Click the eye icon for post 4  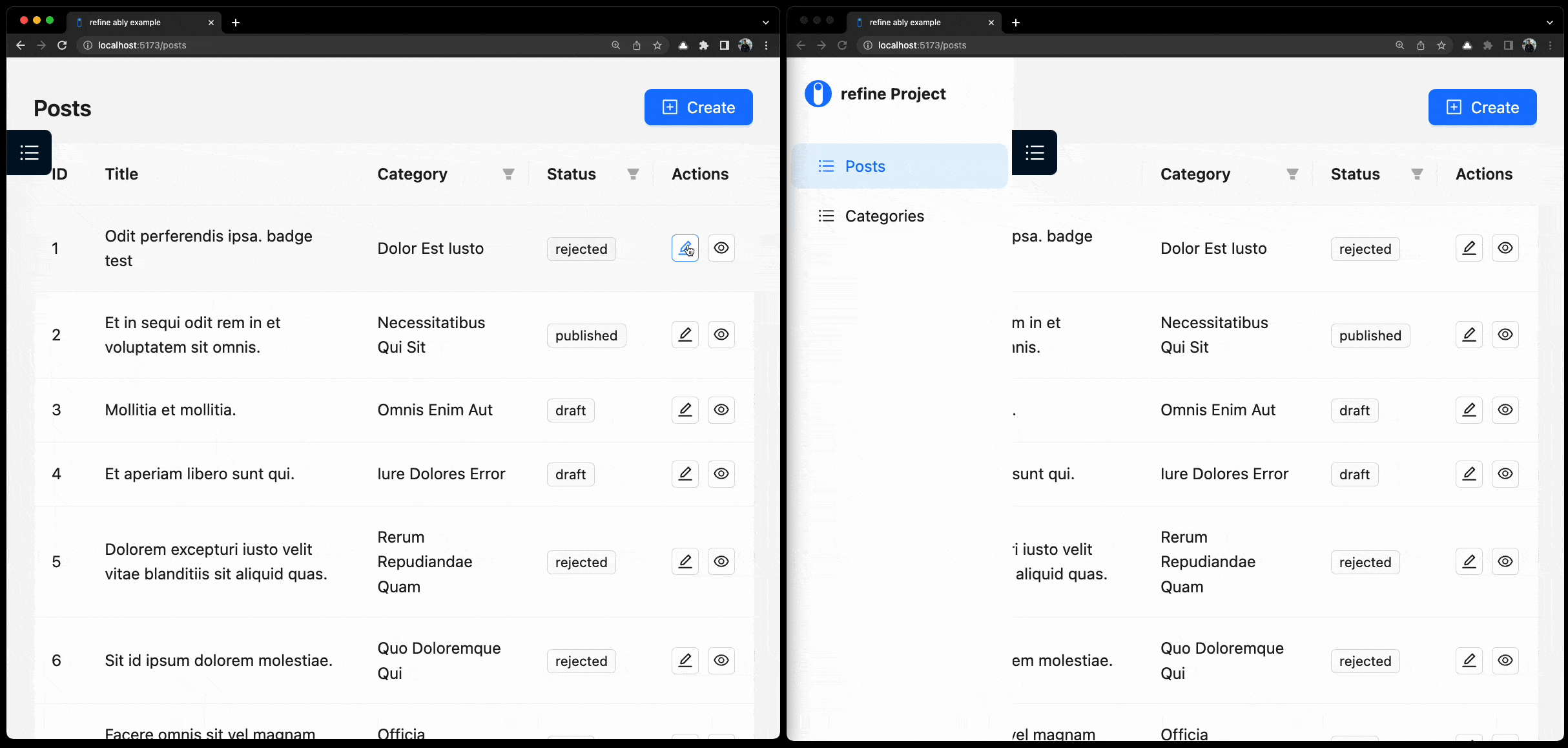(x=721, y=473)
